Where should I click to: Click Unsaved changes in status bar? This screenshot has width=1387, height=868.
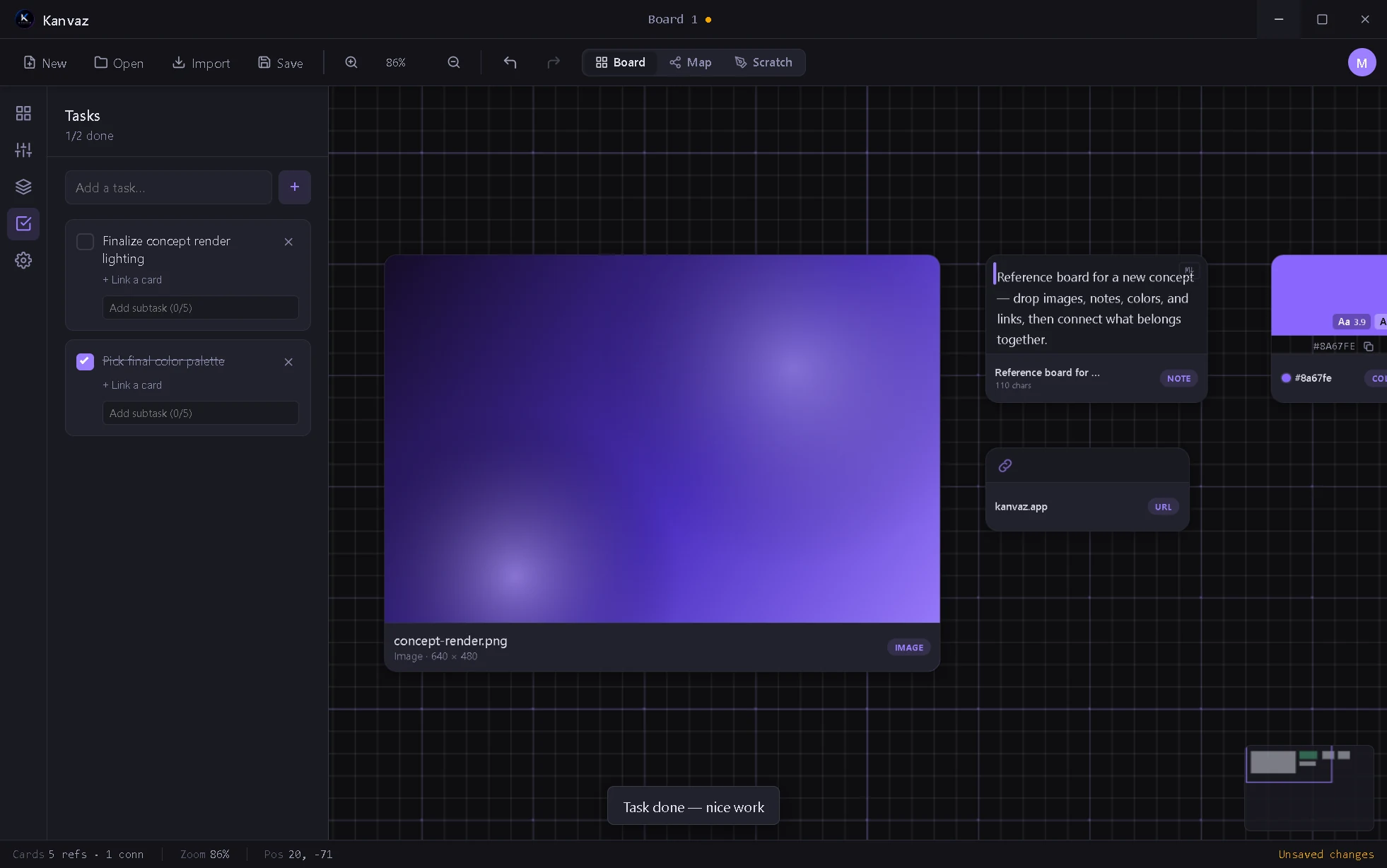point(1325,855)
